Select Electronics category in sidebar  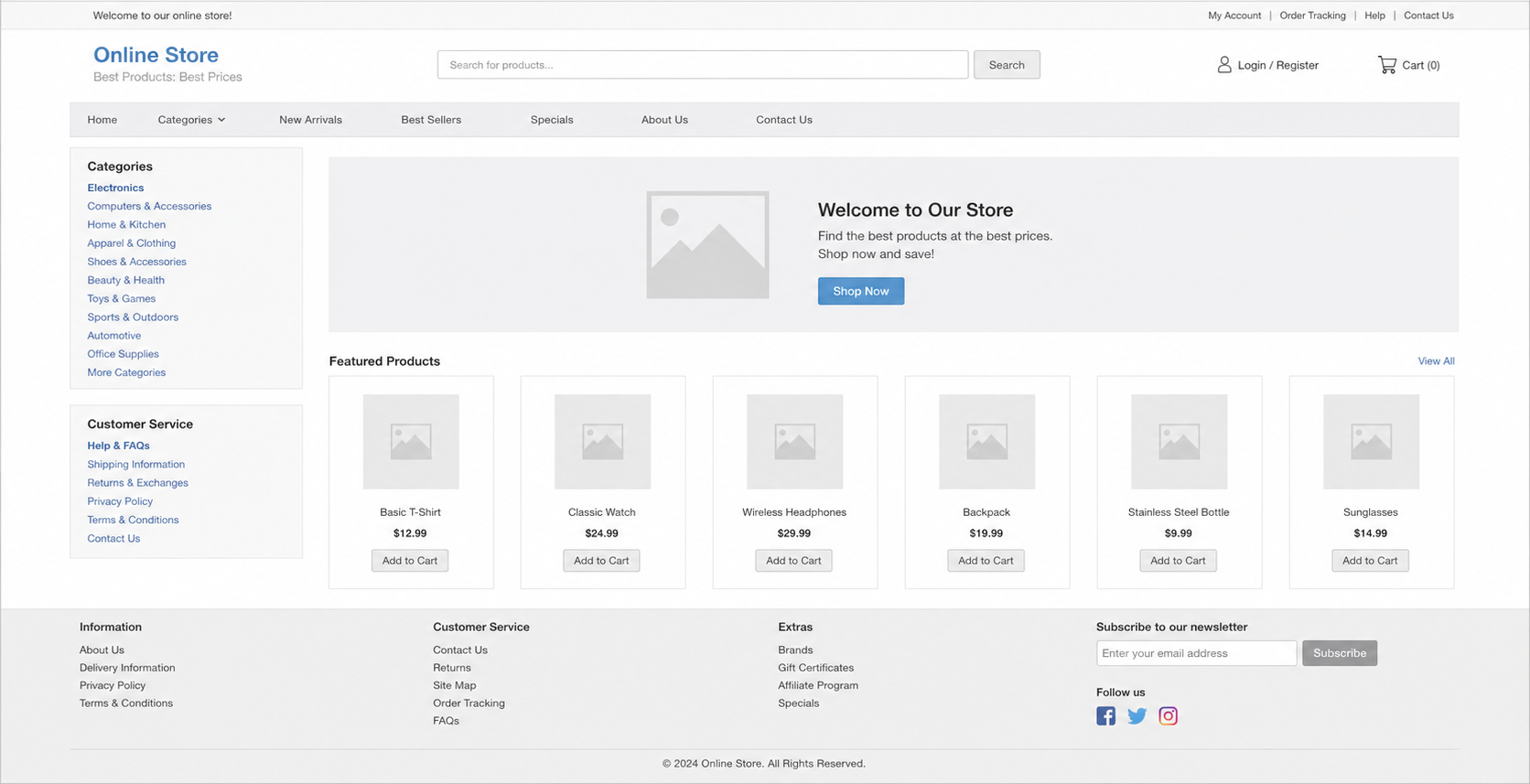click(115, 188)
